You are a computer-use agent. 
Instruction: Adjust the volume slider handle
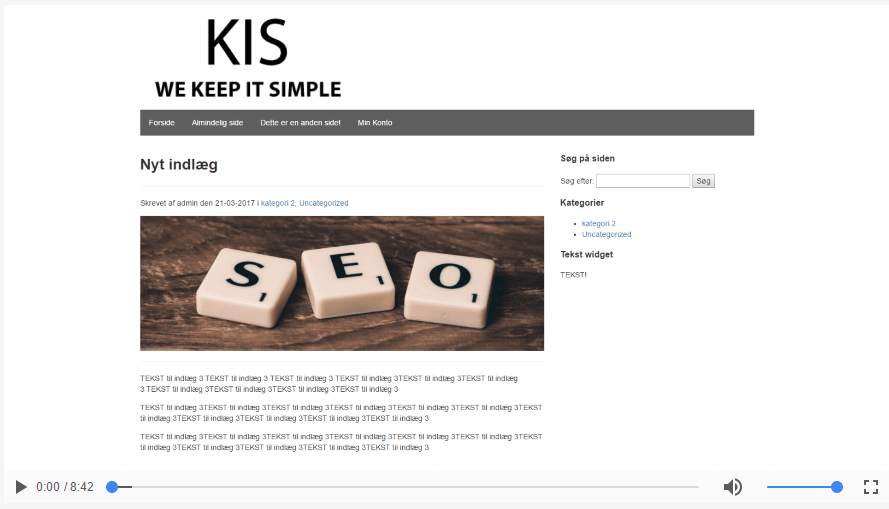837,487
